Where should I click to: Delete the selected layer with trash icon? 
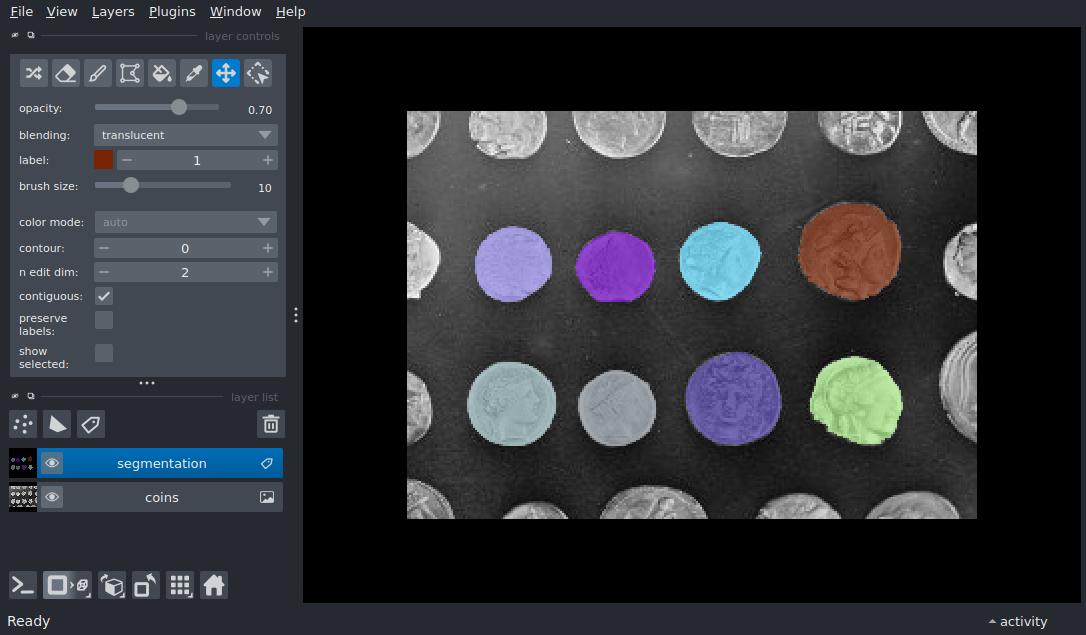pos(271,424)
